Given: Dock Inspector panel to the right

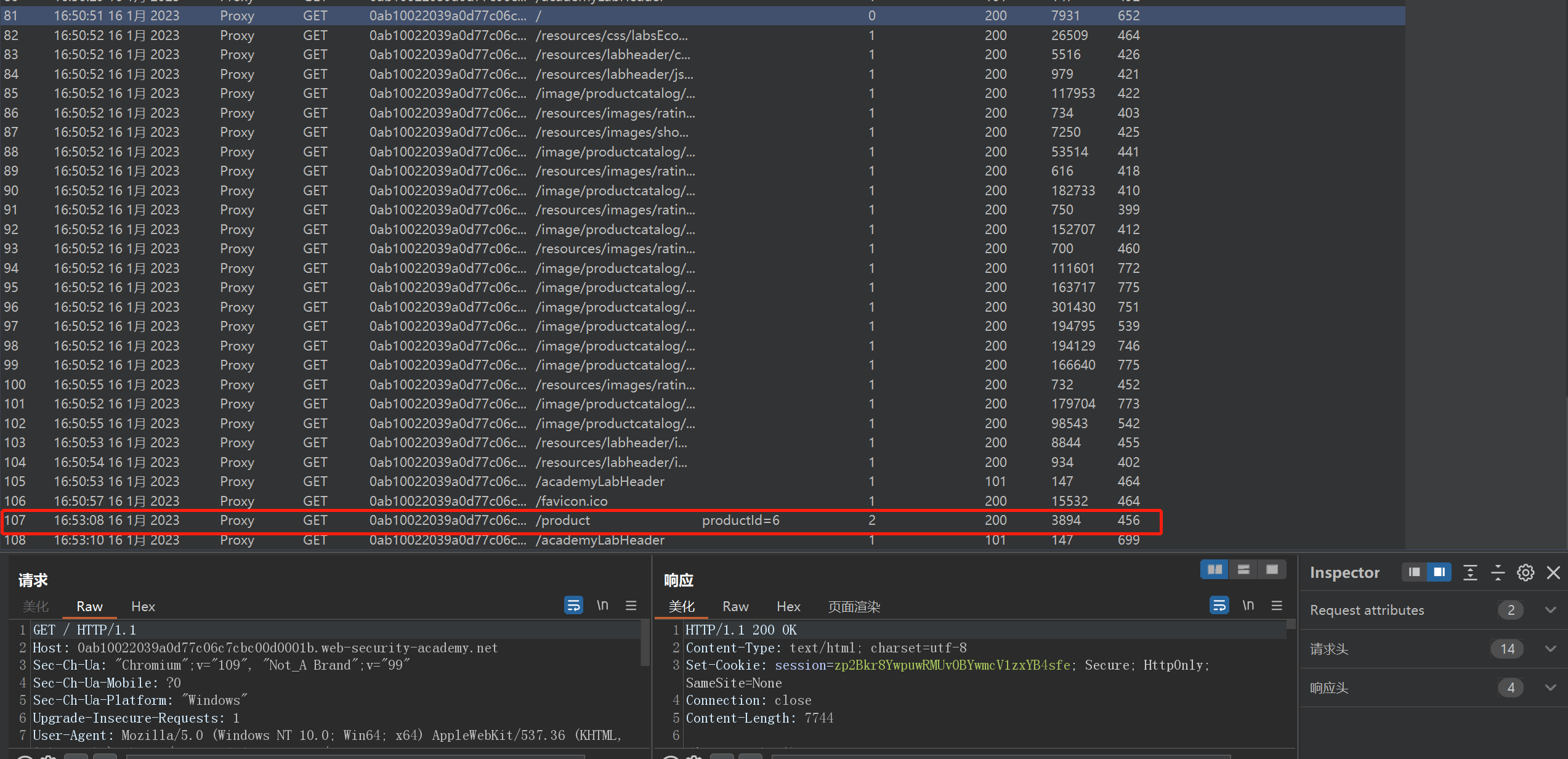Looking at the screenshot, I should (1439, 572).
